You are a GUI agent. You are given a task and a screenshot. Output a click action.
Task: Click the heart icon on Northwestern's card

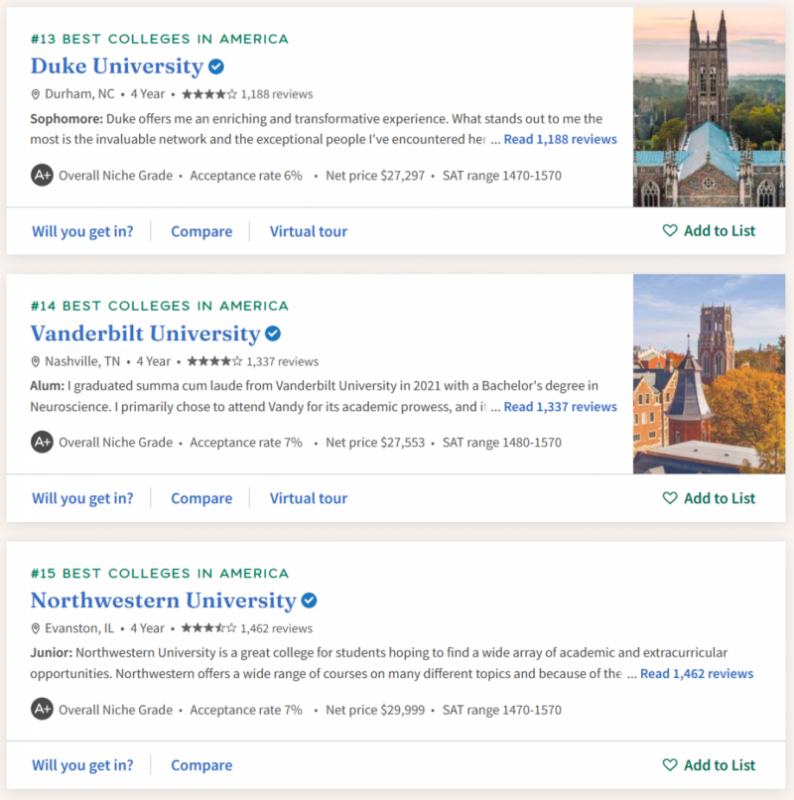click(x=670, y=765)
